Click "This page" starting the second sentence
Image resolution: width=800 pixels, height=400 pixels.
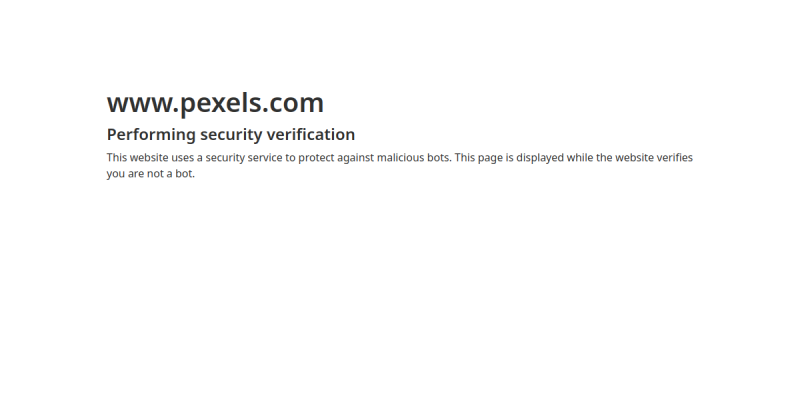point(479,158)
